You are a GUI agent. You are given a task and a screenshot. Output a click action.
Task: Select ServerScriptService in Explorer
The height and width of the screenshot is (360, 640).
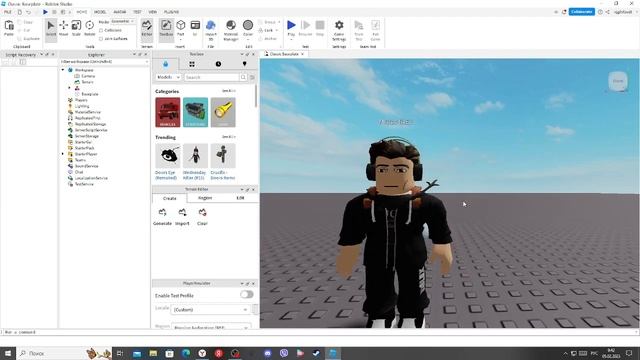[91, 130]
